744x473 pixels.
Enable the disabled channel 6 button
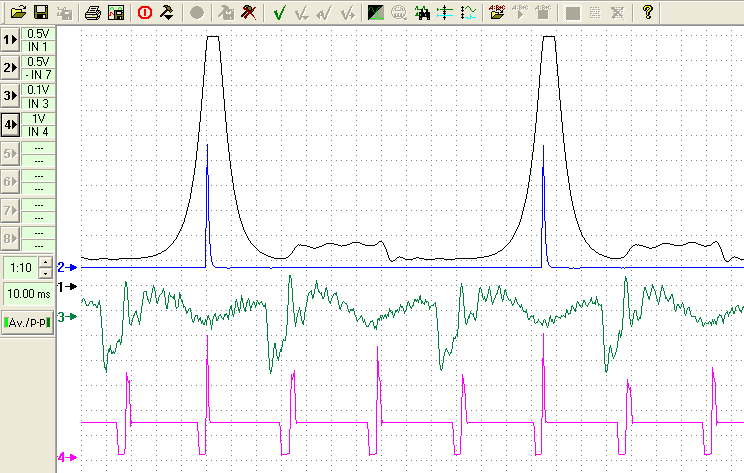(x=10, y=182)
